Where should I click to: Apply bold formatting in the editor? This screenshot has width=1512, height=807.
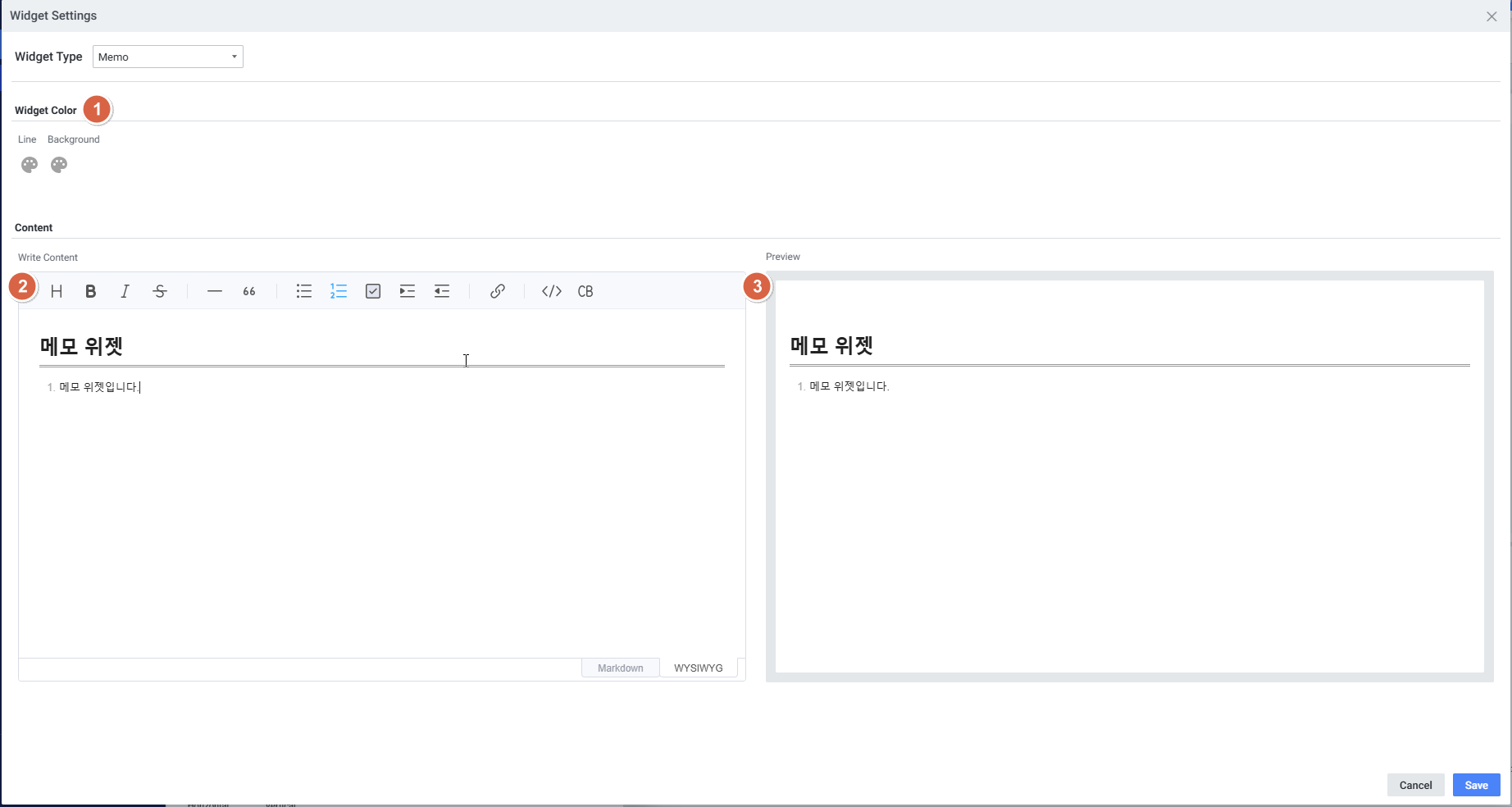point(91,291)
